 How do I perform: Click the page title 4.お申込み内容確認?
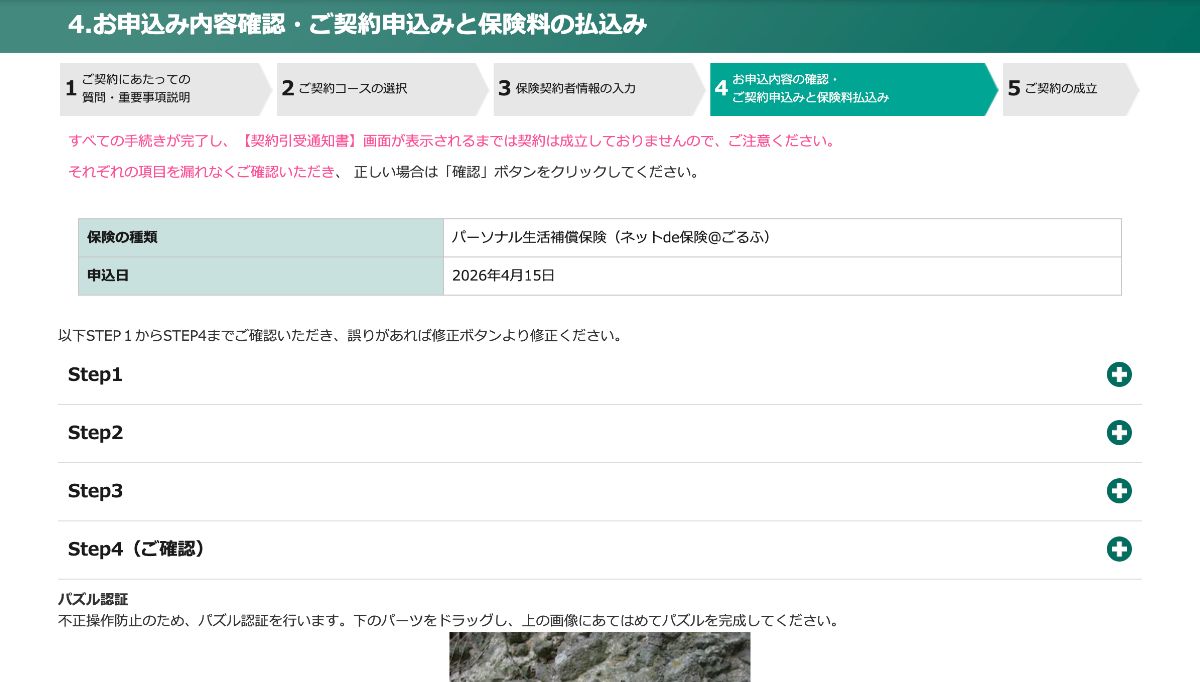(x=357, y=25)
